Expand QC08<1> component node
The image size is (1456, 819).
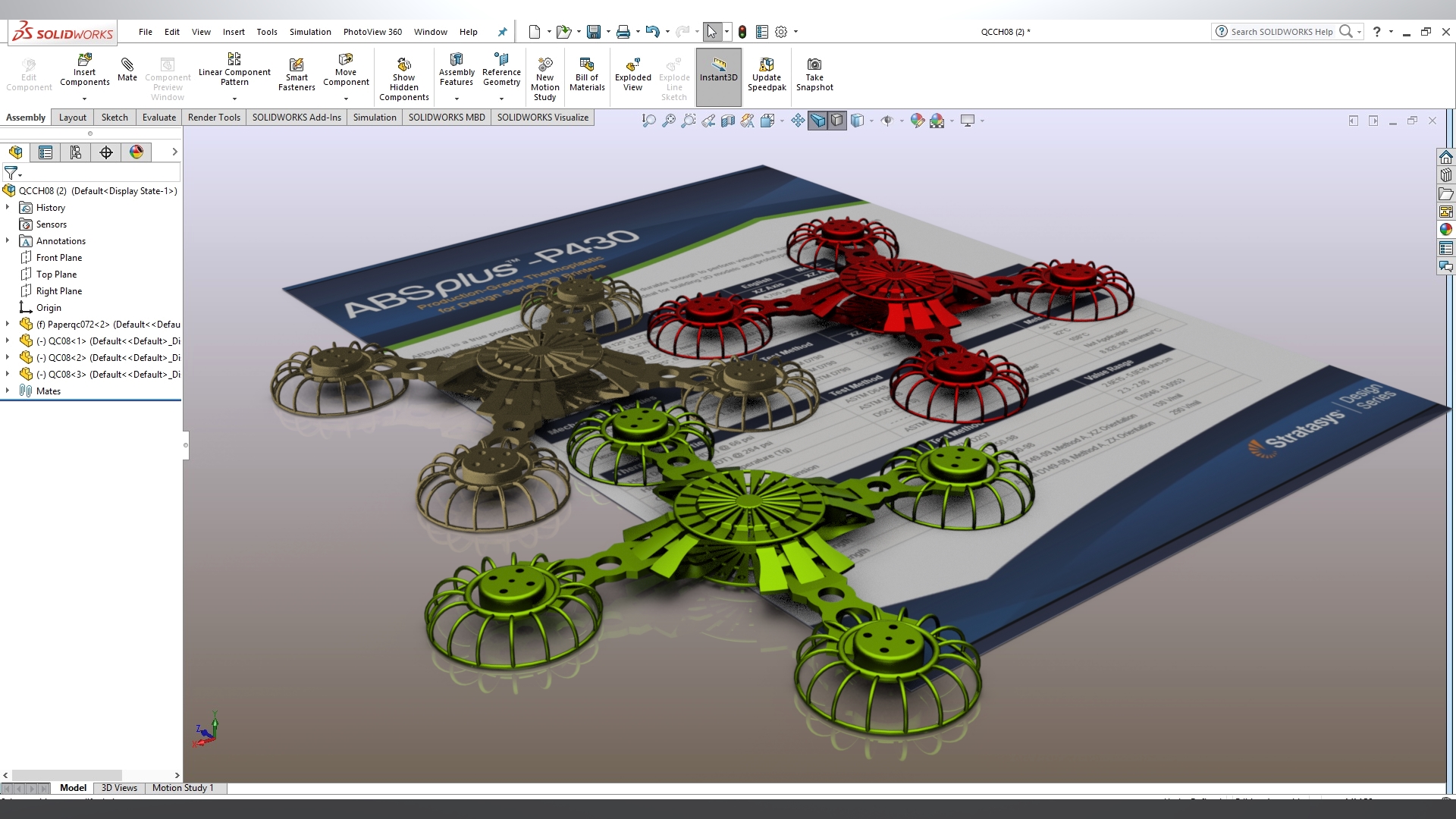(8, 340)
